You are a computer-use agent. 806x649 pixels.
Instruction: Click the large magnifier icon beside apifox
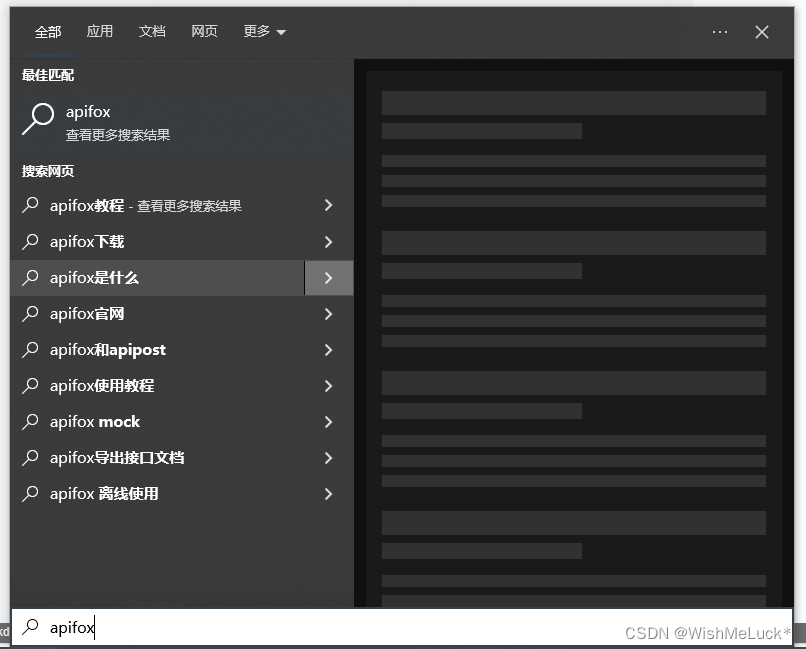point(38,119)
